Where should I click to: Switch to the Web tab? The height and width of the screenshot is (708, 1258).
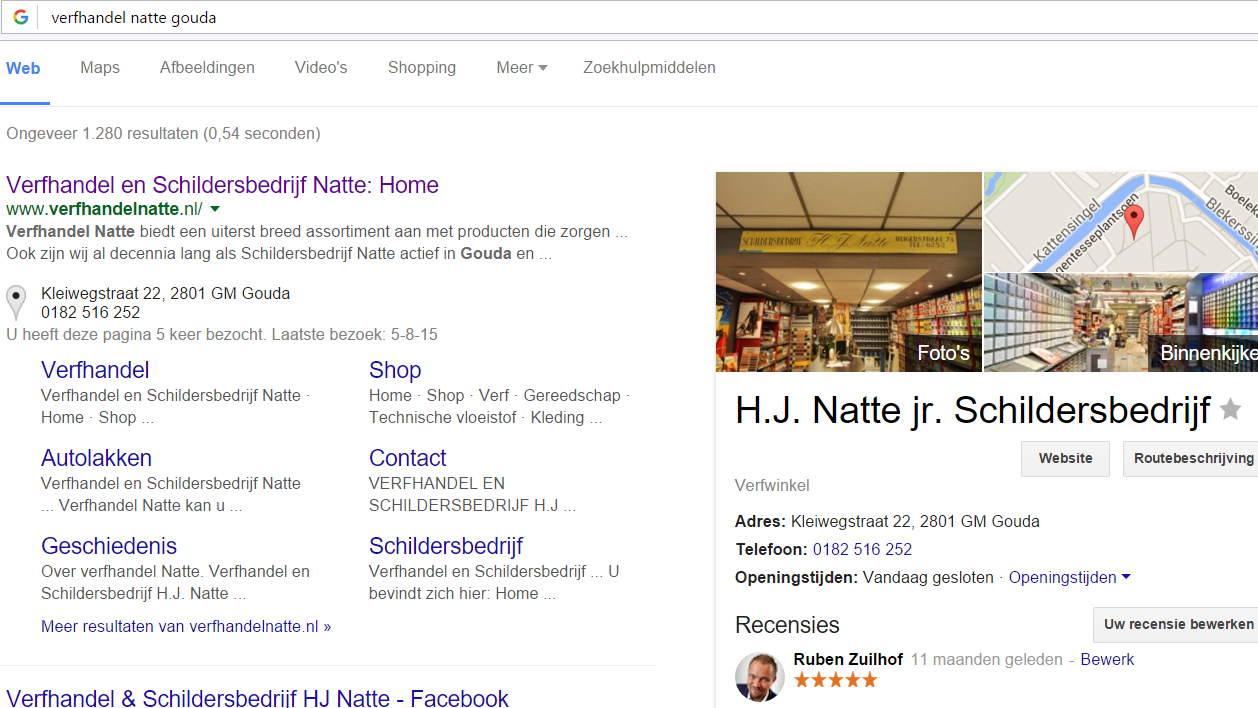(x=23, y=68)
